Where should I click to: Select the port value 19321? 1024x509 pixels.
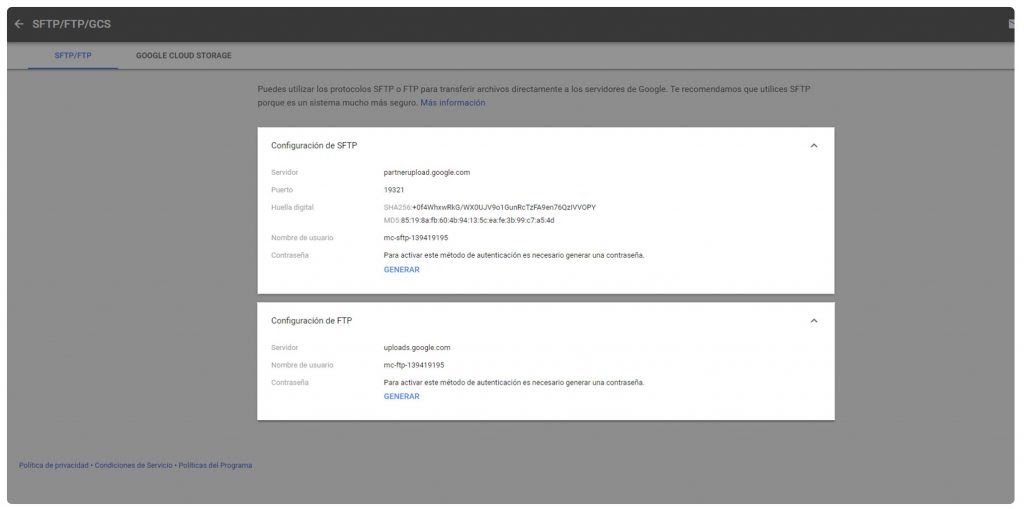pyautogui.click(x=394, y=190)
